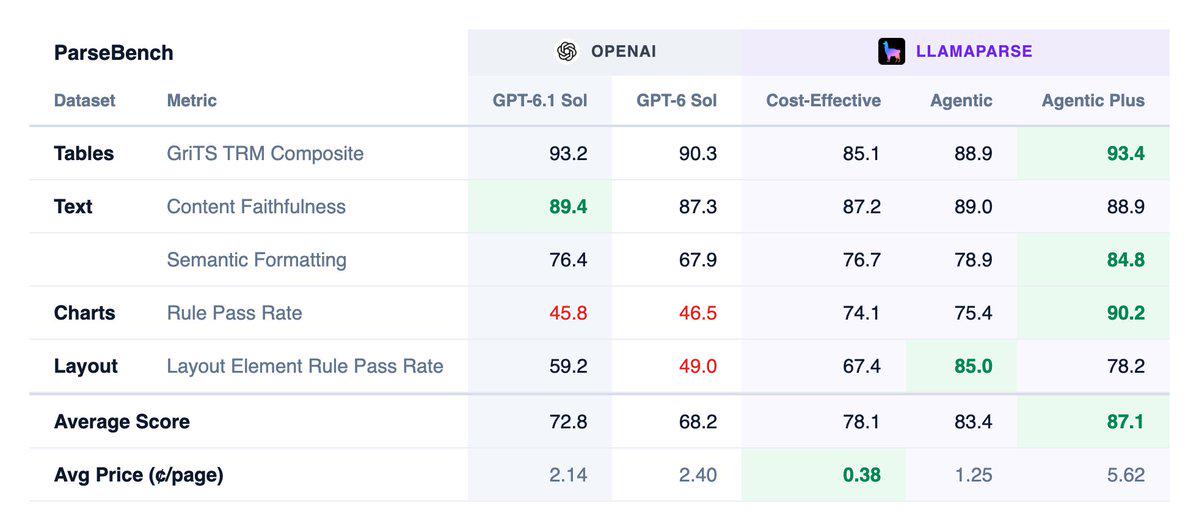Click the Agentic Plus column header
This screenshot has height=531, width=1199.
pos(1093,100)
